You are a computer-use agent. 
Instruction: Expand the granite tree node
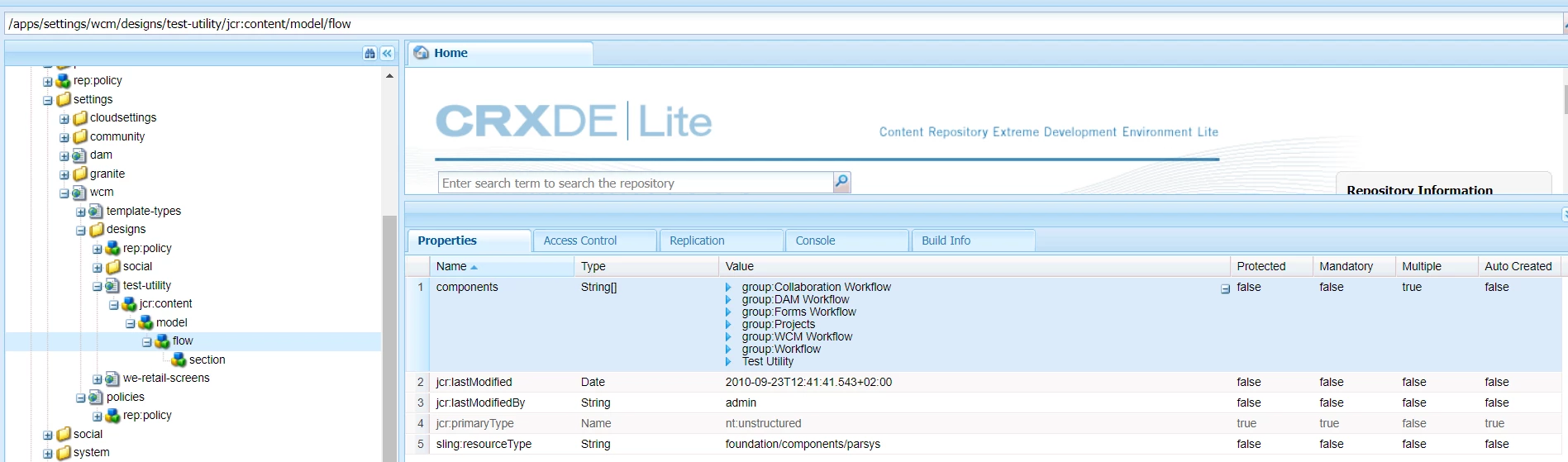click(x=64, y=175)
